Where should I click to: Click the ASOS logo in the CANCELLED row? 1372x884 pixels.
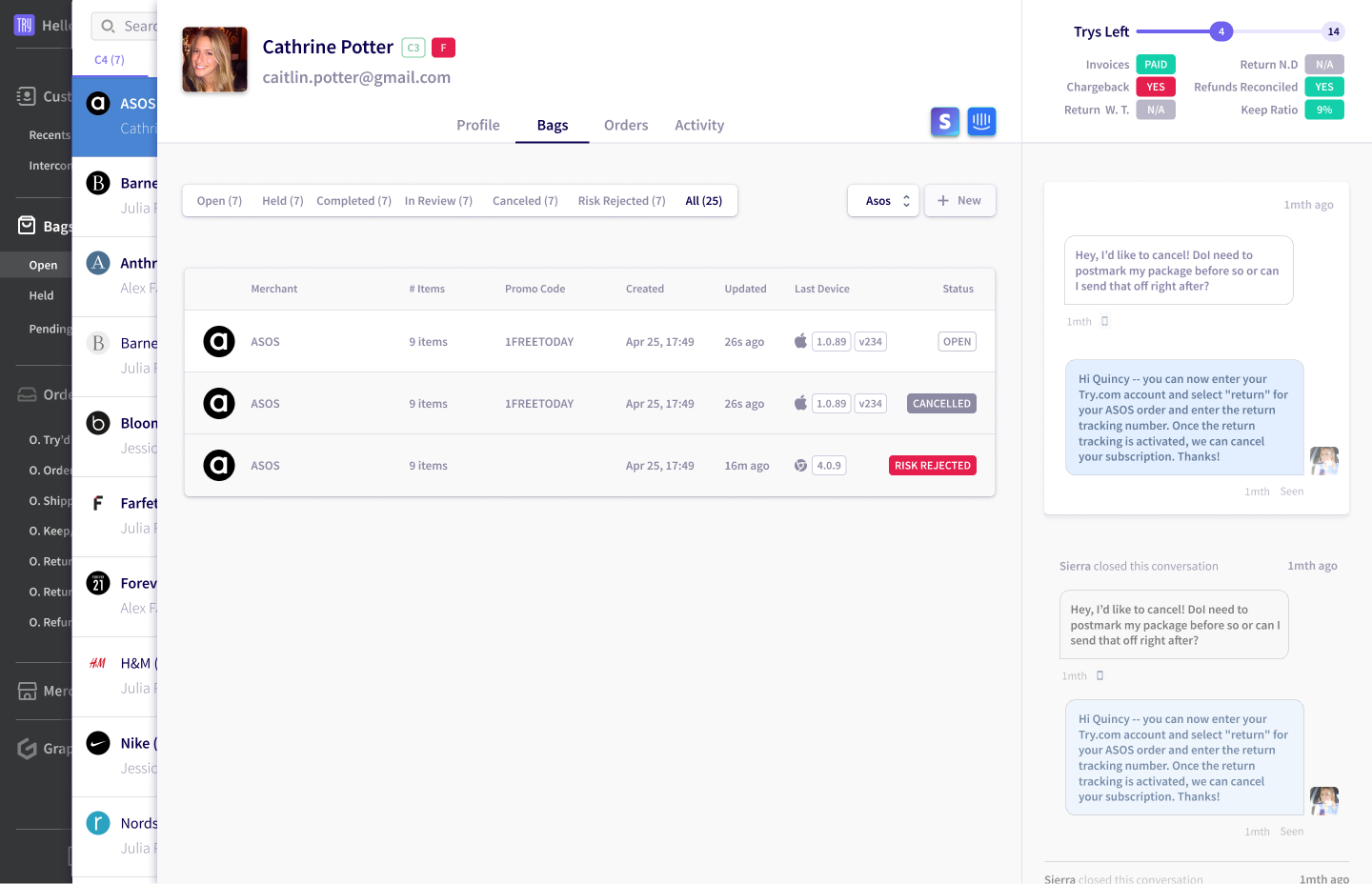[x=219, y=403]
